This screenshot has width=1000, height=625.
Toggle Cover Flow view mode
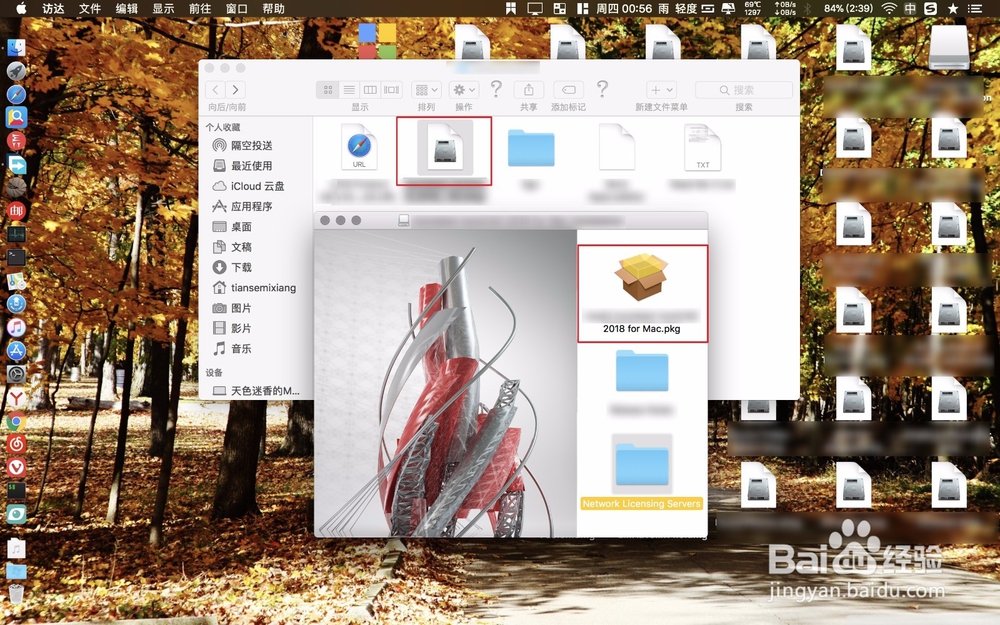[389, 89]
